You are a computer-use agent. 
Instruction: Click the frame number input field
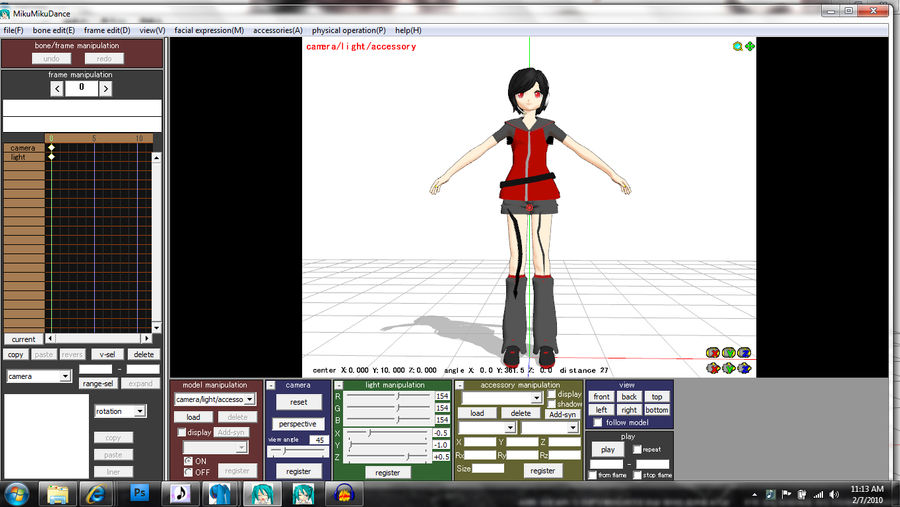pyautogui.click(x=81, y=88)
